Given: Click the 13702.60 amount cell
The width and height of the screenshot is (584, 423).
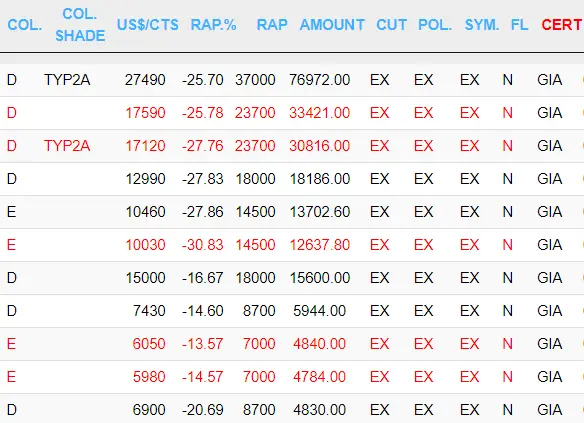Looking at the screenshot, I should point(320,212).
